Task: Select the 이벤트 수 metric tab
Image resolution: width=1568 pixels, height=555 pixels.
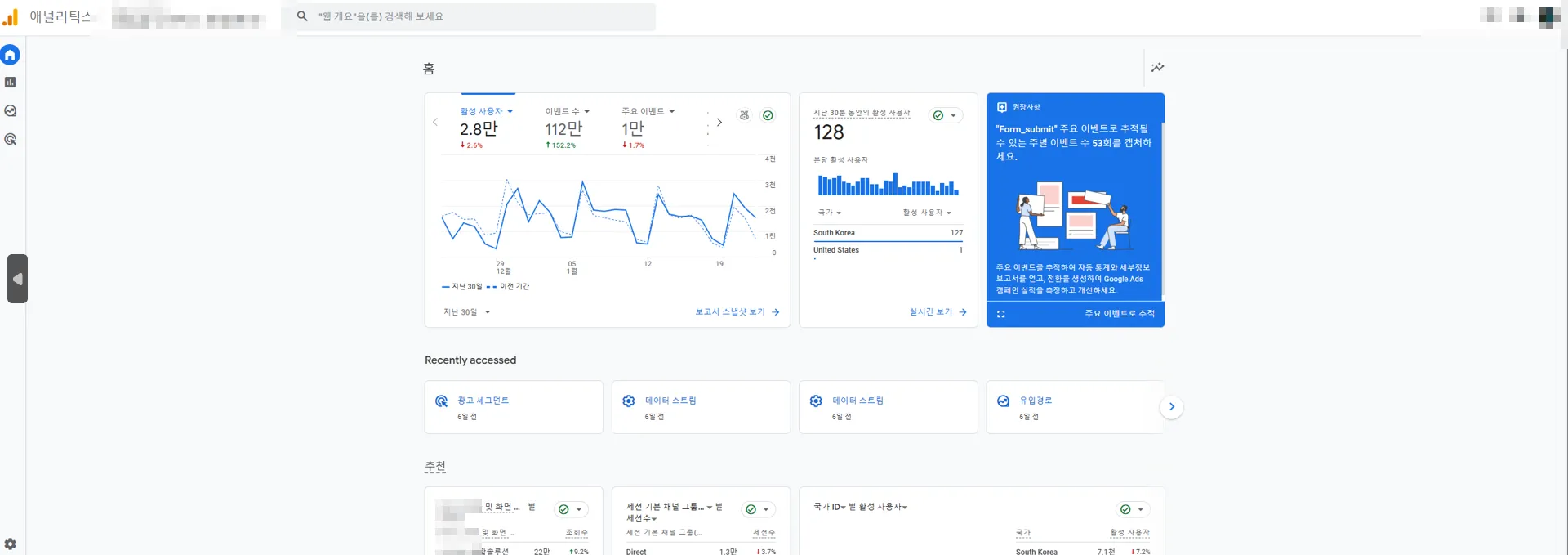Action: 567,128
